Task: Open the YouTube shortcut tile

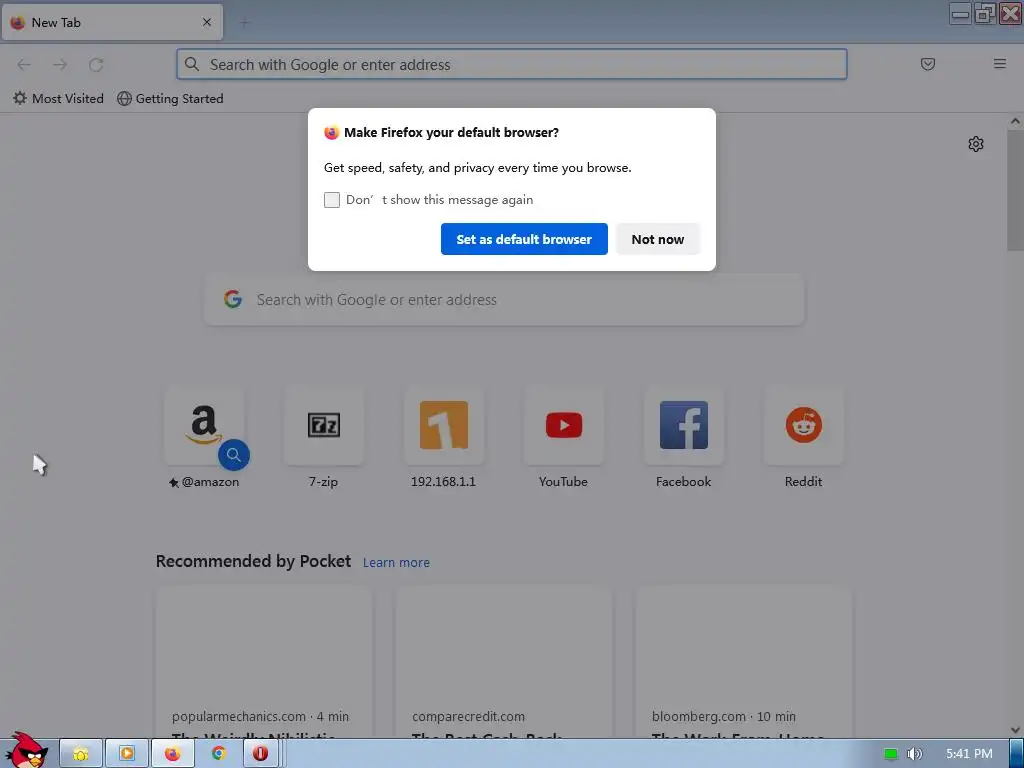Action: pos(564,425)
